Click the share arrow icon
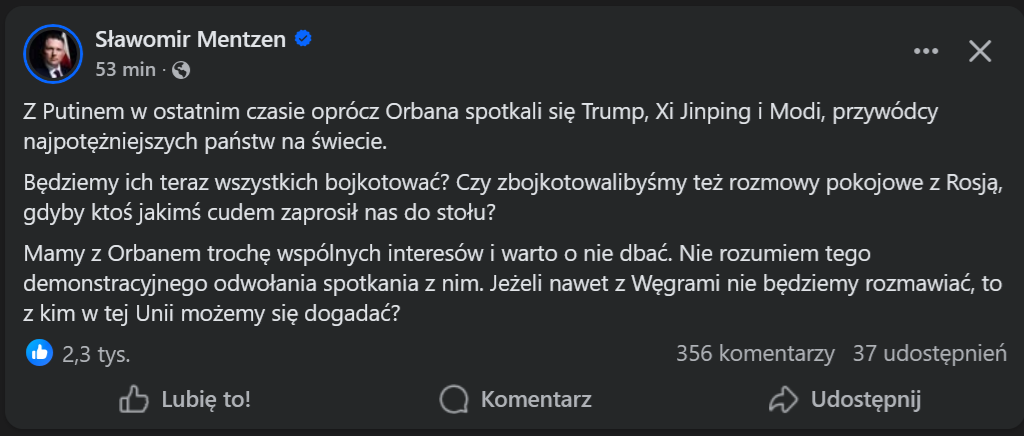Image resolution: width=1024 pixels, height=436 pixels. [782, 400]
